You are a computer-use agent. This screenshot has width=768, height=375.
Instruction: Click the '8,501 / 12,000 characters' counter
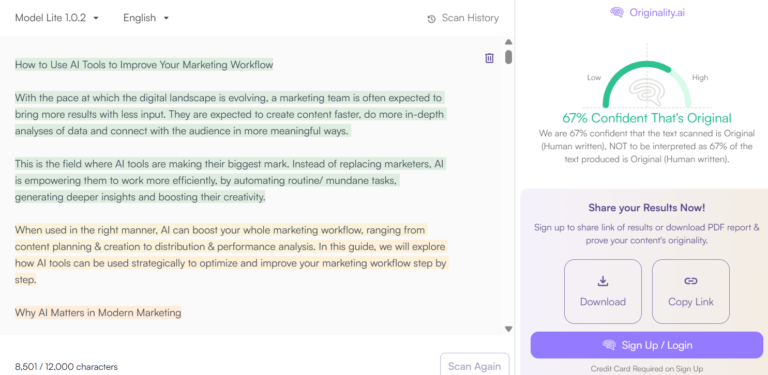(66, 367)
